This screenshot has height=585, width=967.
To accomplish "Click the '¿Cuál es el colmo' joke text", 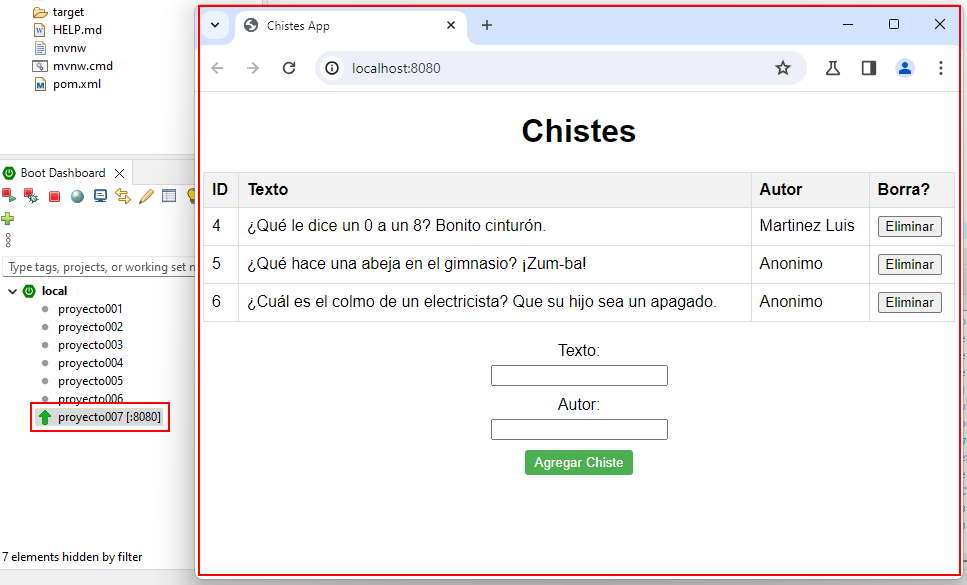I will (x=482, y=301).
